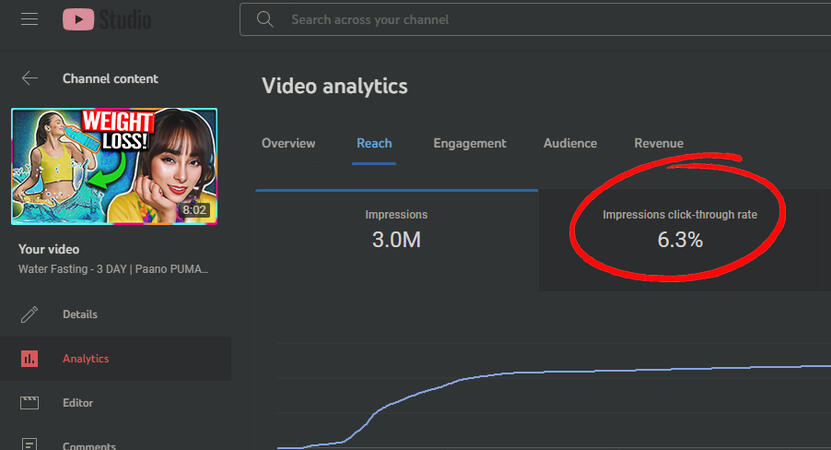The width and height of the screenshot is (831, 450).
Task: Select the Impressions click-through rate card
Action: (x=680, y=240)
